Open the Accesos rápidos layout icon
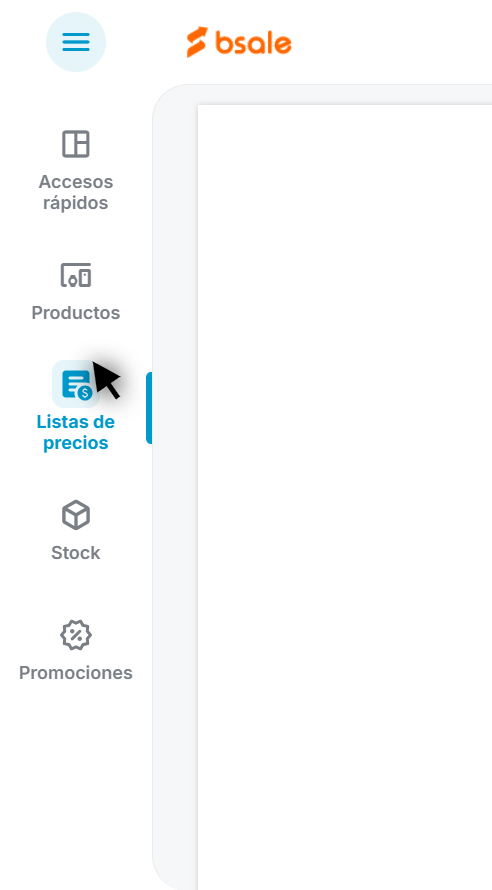Viewport: 492px width, 890px height. click(75, 144)
